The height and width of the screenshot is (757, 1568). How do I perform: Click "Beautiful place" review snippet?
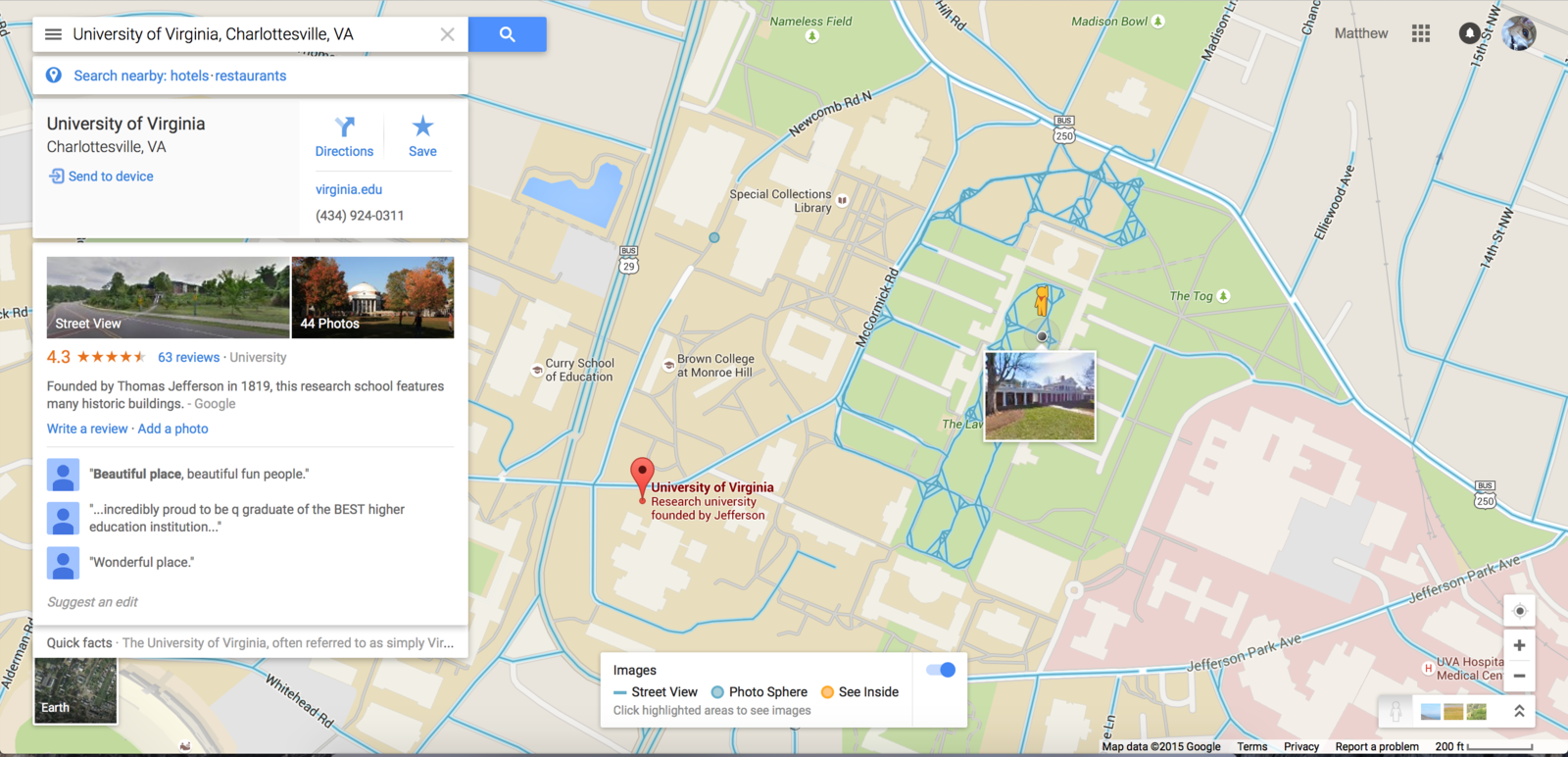point(199,474)
